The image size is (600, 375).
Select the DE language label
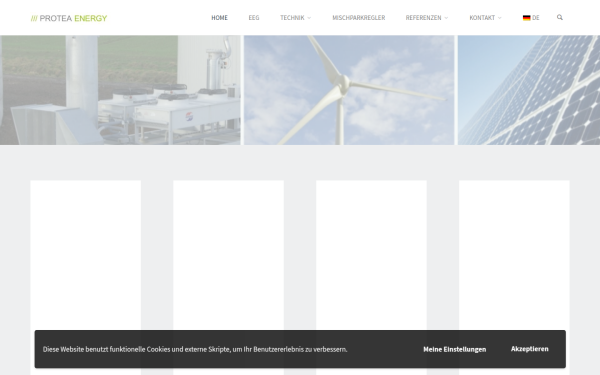[x=536, y=18]
